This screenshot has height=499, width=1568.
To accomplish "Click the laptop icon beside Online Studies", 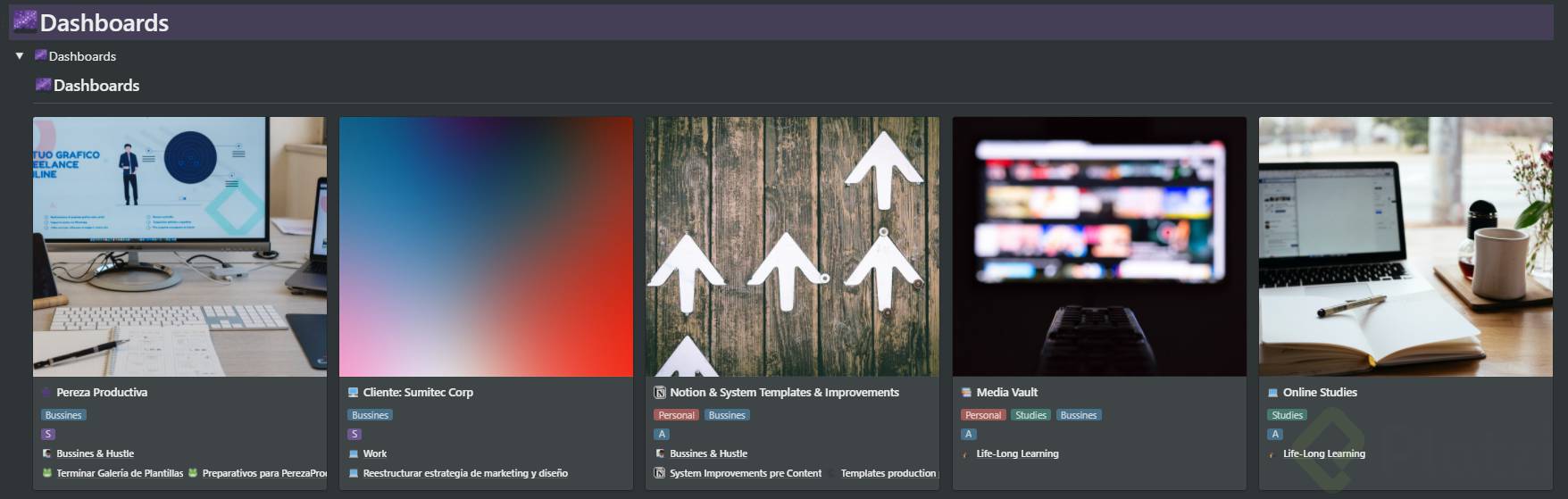I will tap(1273, 392).
